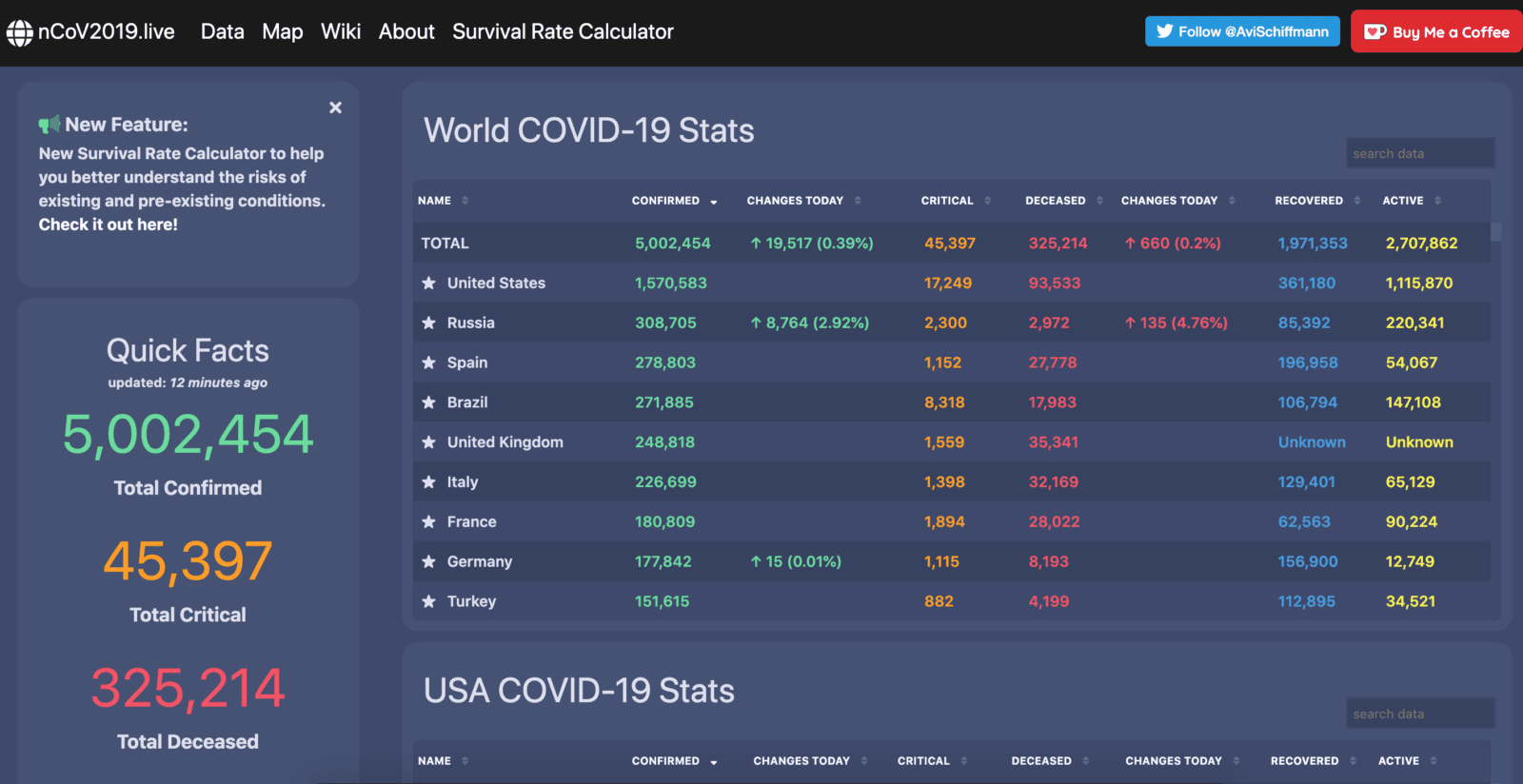
Task: Click the Quick Facts 5,002,454 total confirmed
Action: click(188, 435)
